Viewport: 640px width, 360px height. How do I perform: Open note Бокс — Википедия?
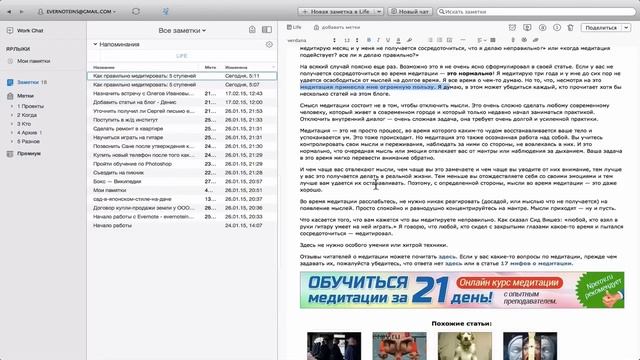pos(182,182)
